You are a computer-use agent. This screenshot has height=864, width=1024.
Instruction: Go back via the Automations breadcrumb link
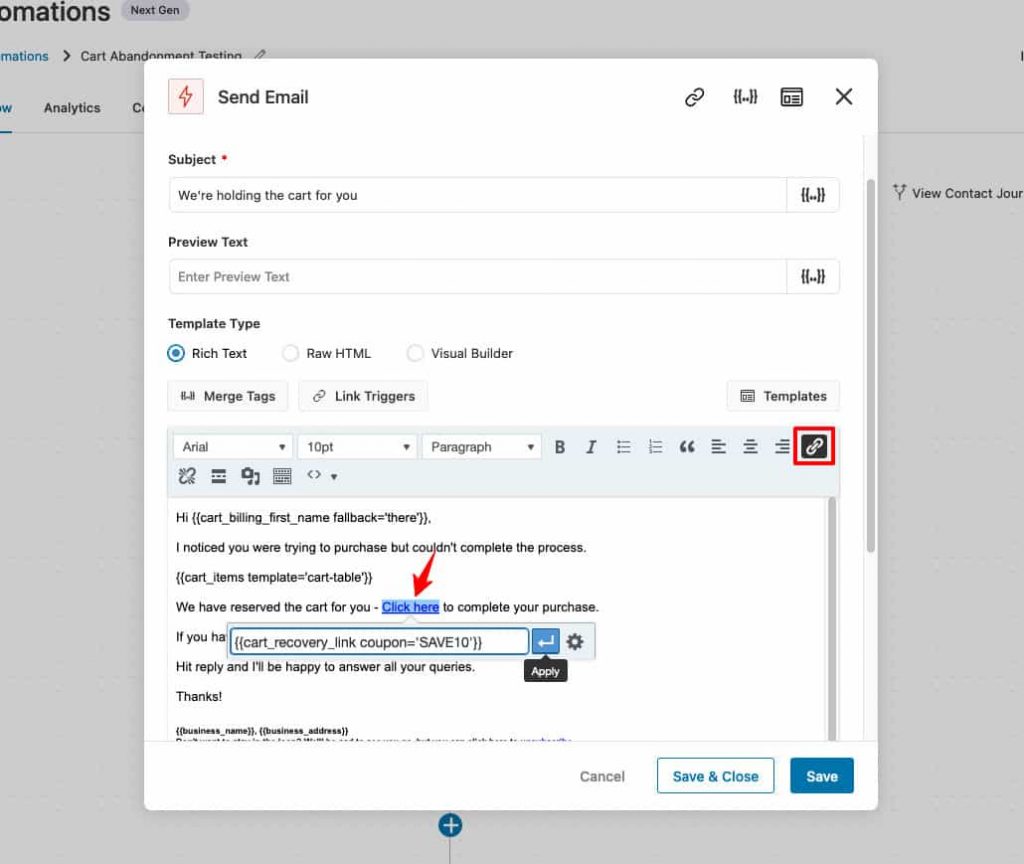[24, 56]
